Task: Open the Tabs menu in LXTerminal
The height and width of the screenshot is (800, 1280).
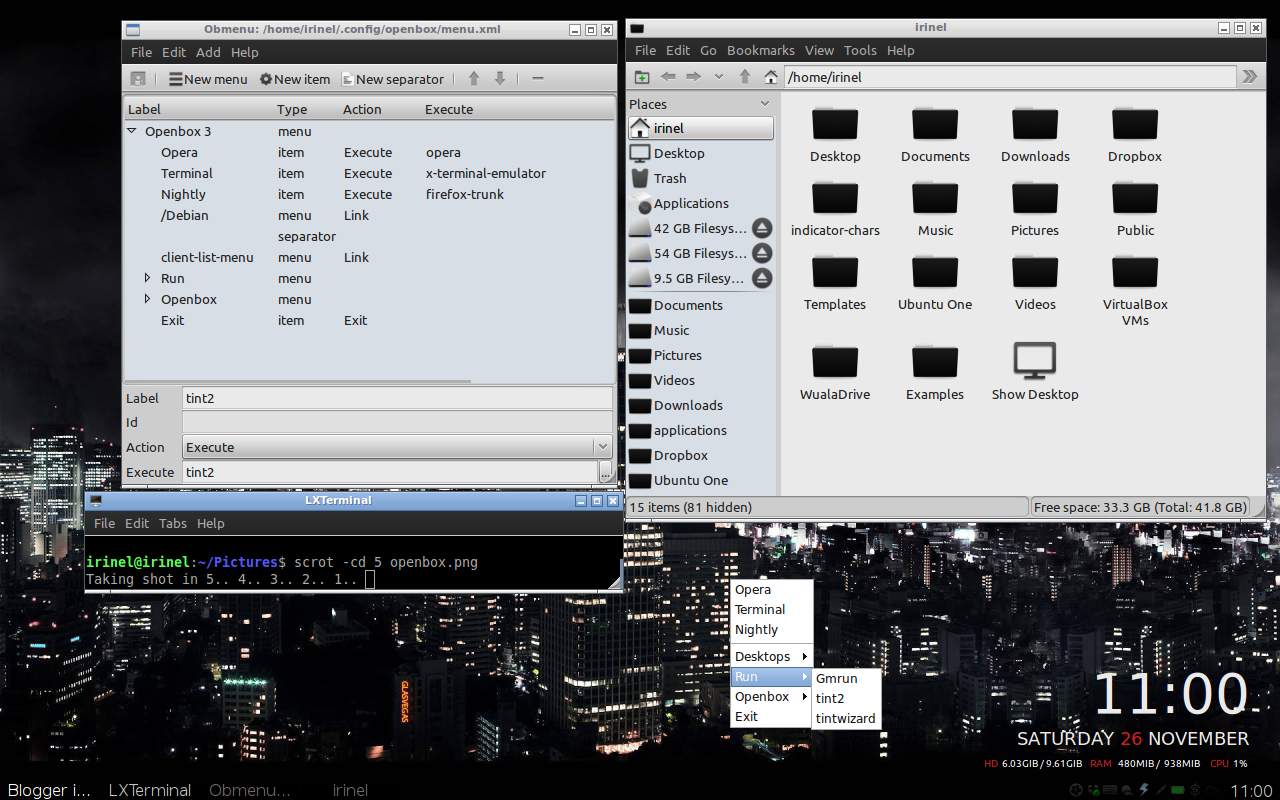Action: pyautogui.click(x=171, y=523)
